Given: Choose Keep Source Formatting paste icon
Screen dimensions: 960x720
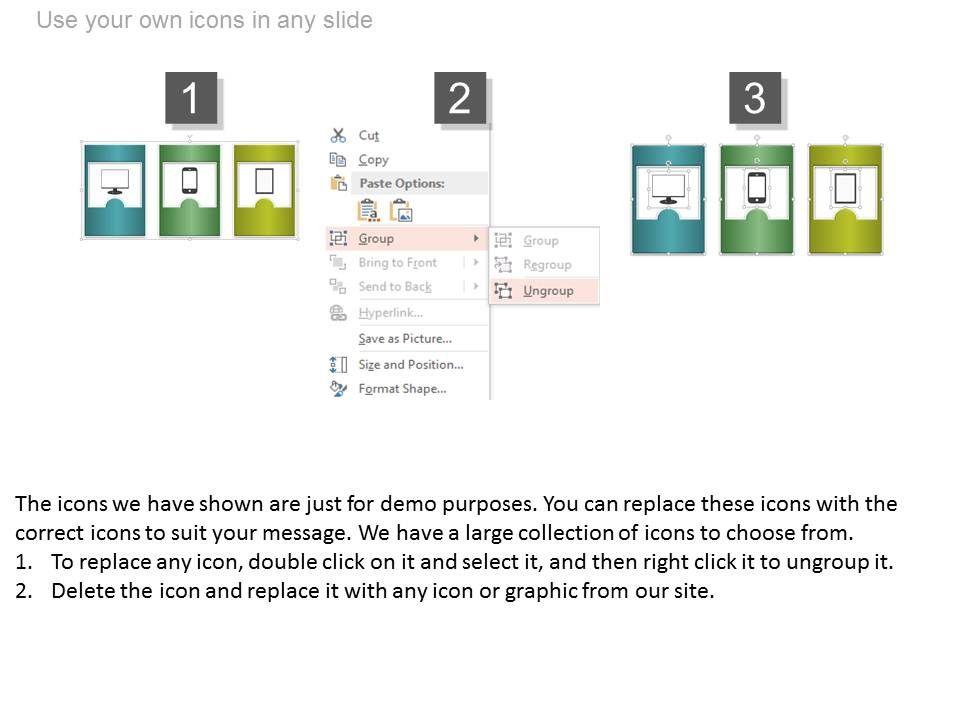Looking at the screenshot, I should (x=368, y=211).
